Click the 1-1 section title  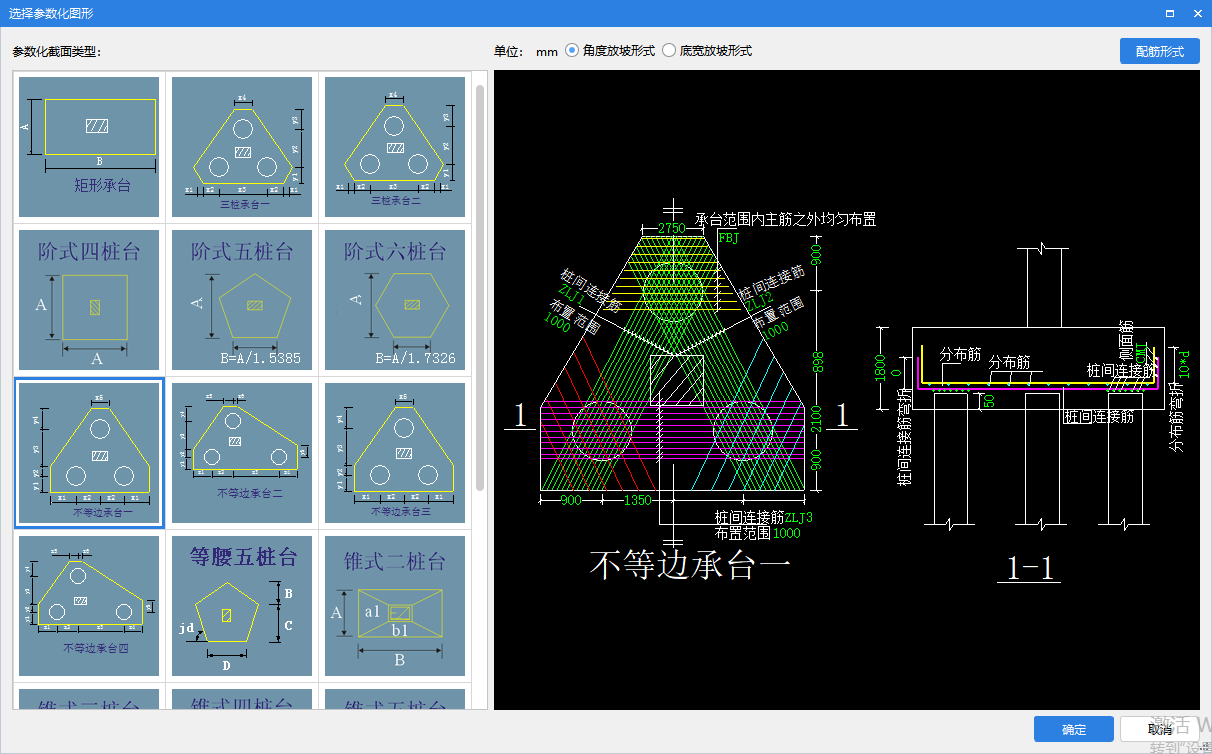click(1030, 568)
